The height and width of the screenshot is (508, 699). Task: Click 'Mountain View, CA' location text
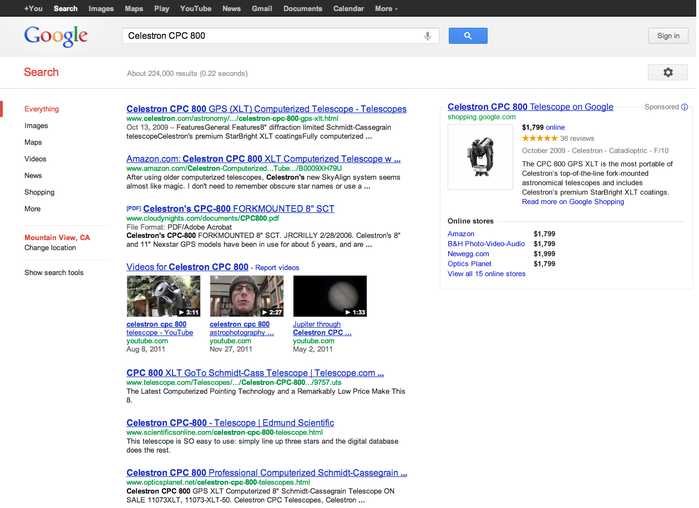coord(57,238)
